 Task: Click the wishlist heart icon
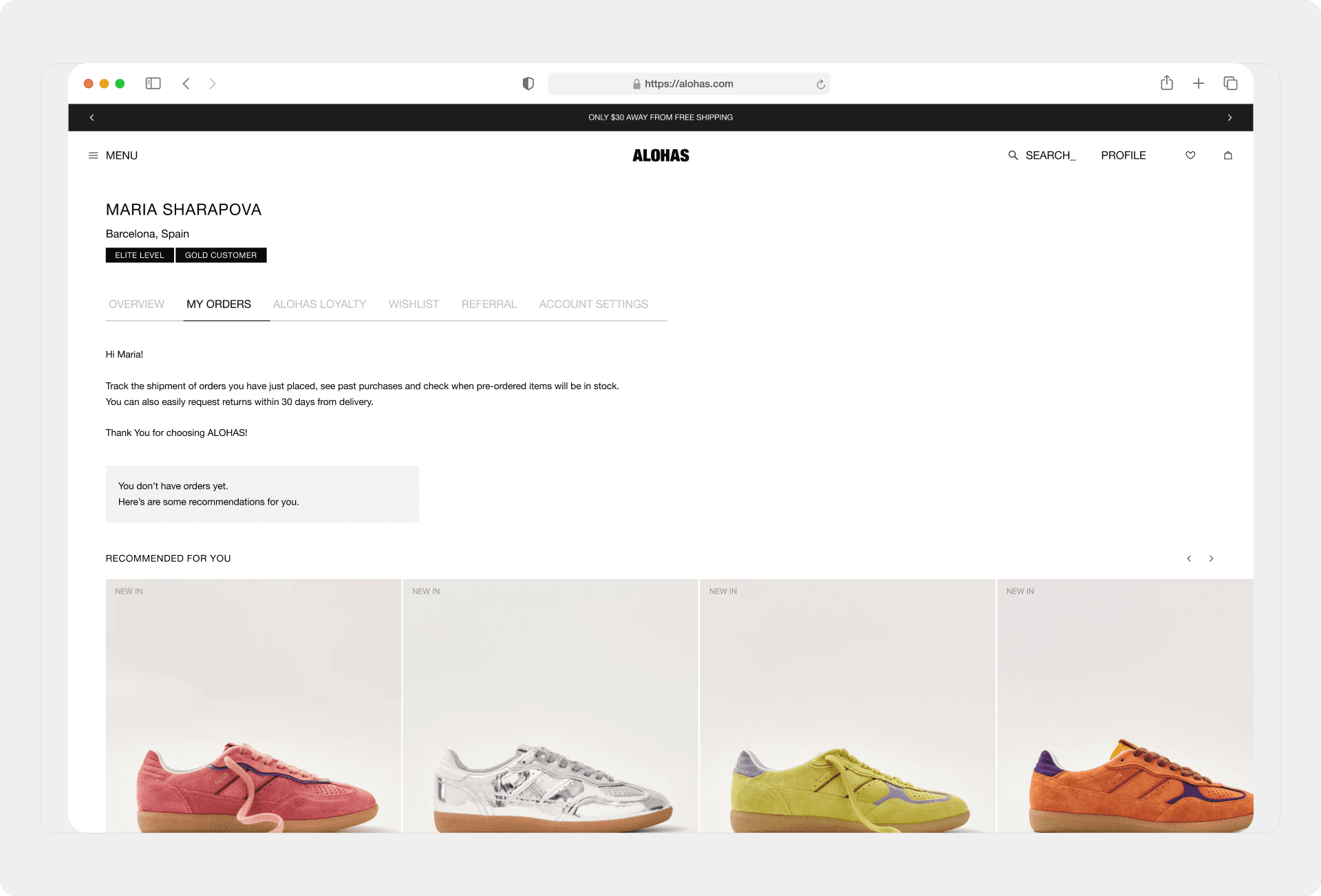[1190, 155]
